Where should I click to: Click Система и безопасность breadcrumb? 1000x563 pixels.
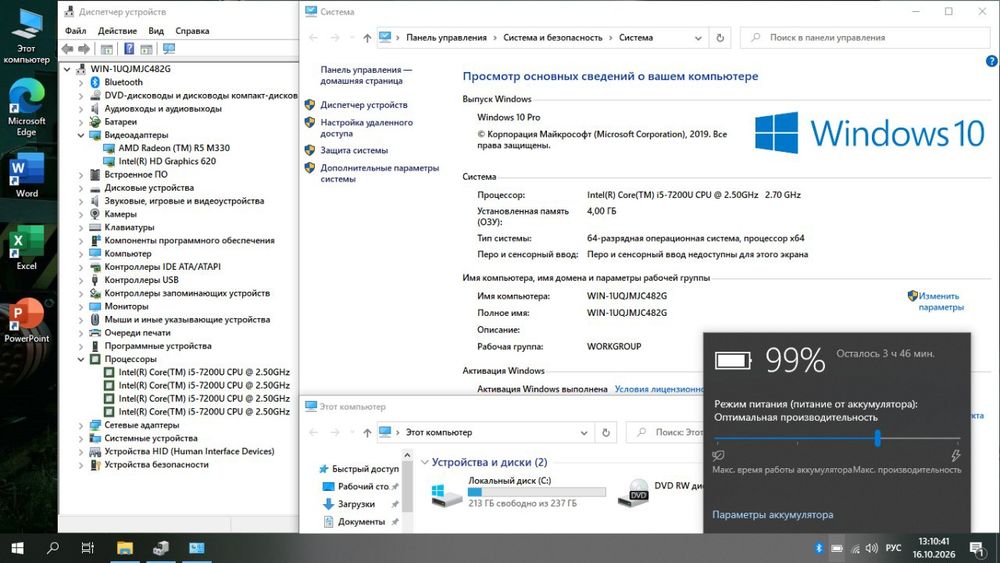tap(552, 38)
